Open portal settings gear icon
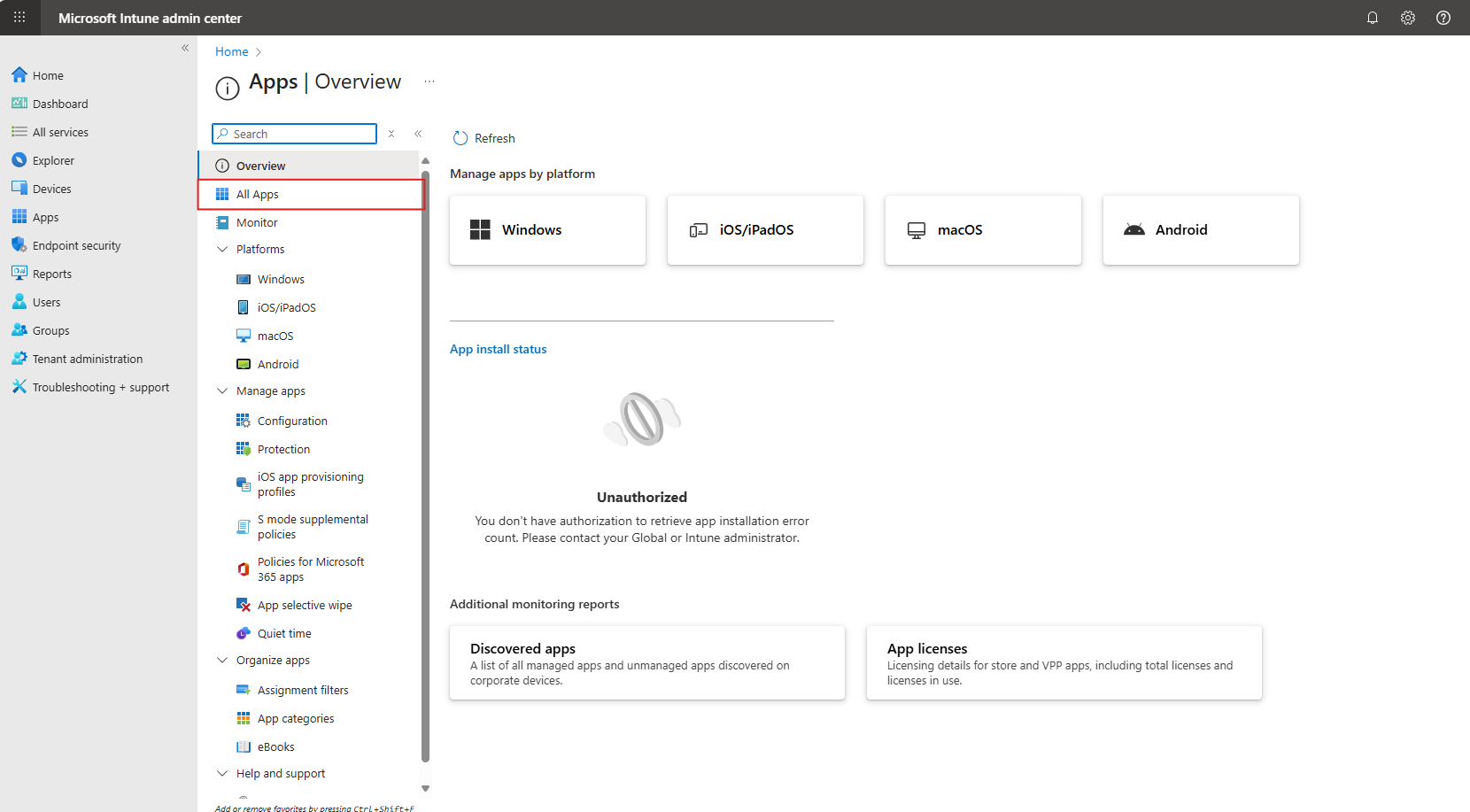Image resolution: width=1470 pixels, height=812 pixels. pos(1408,18)
